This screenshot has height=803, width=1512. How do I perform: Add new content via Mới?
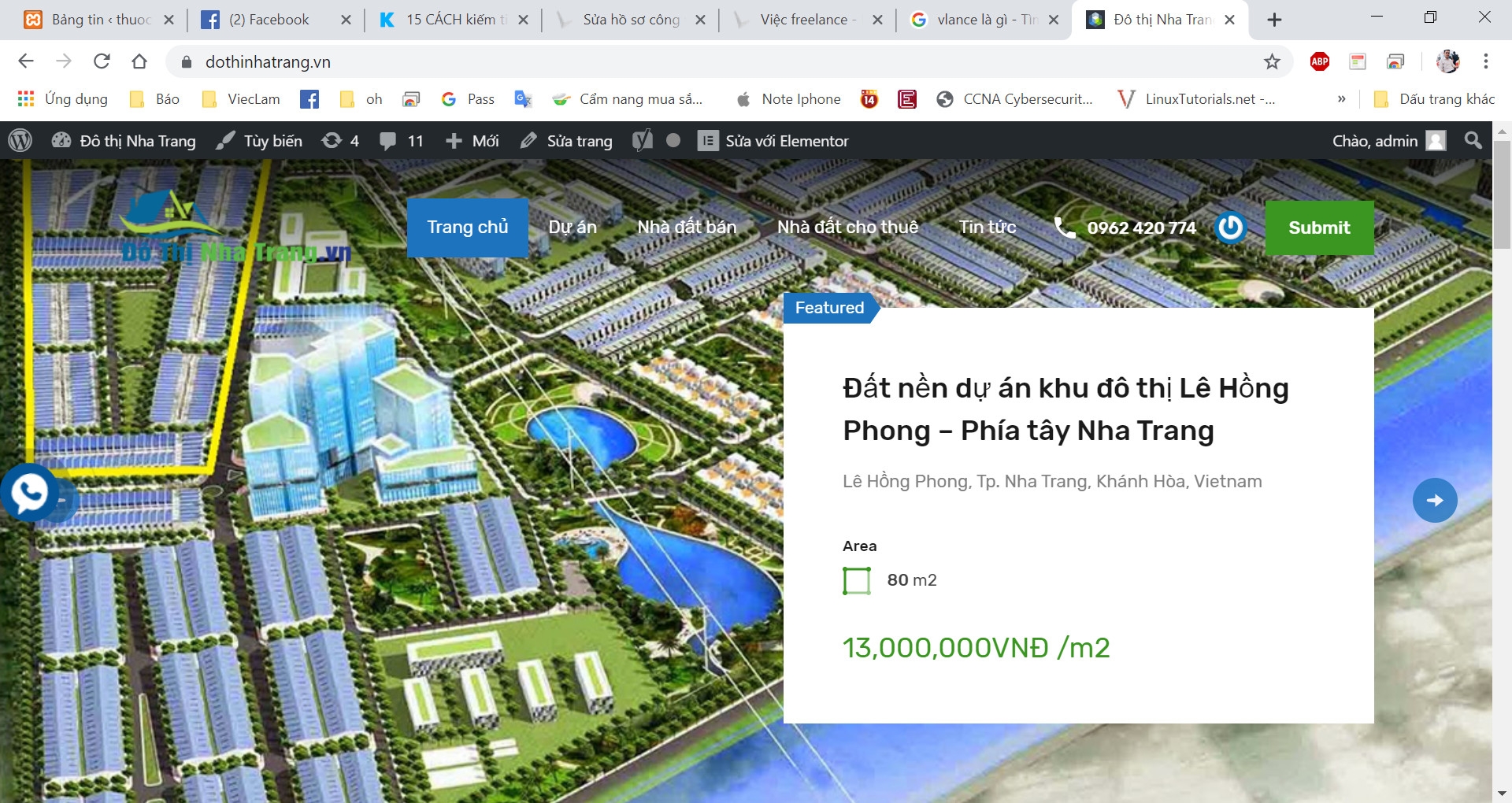pyautogui.click(x=472, y=141)
